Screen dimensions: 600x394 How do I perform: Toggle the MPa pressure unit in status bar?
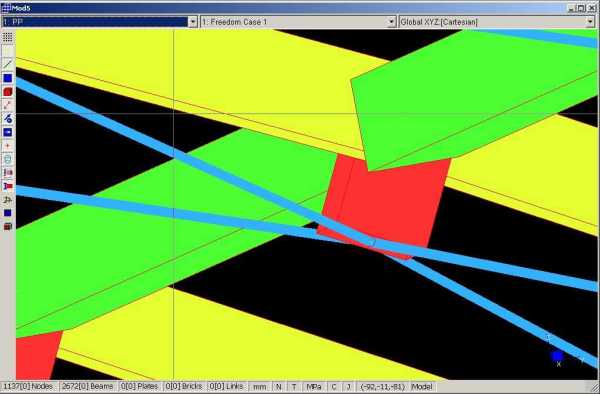[314, 387]
